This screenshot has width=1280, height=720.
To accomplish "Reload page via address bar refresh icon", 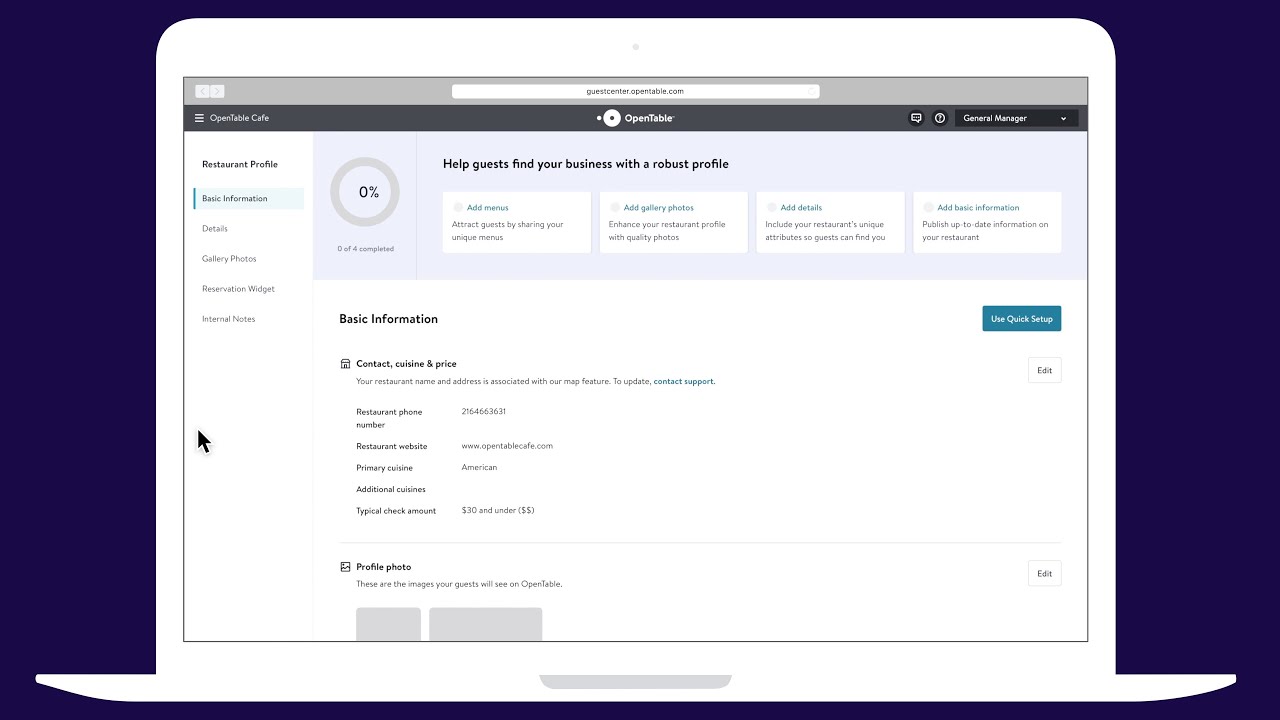I will pyautogui.click(x=811, y=91).
